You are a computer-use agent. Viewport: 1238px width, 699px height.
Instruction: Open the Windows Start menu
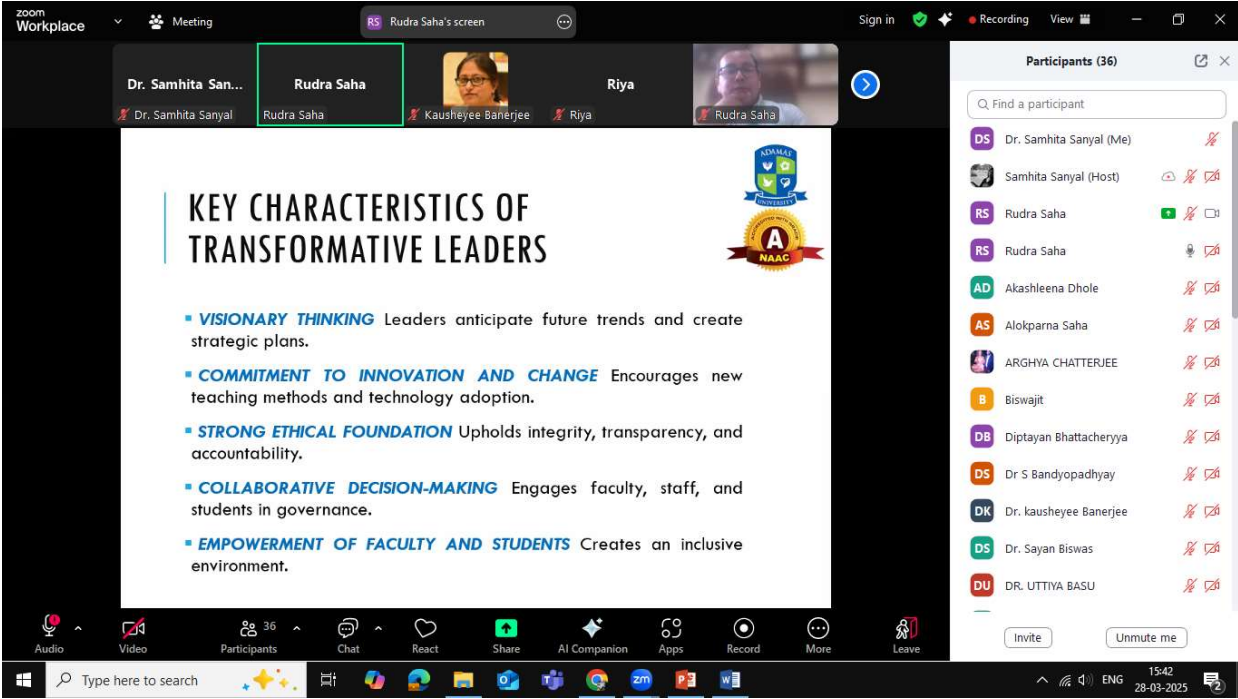(22, 680)
